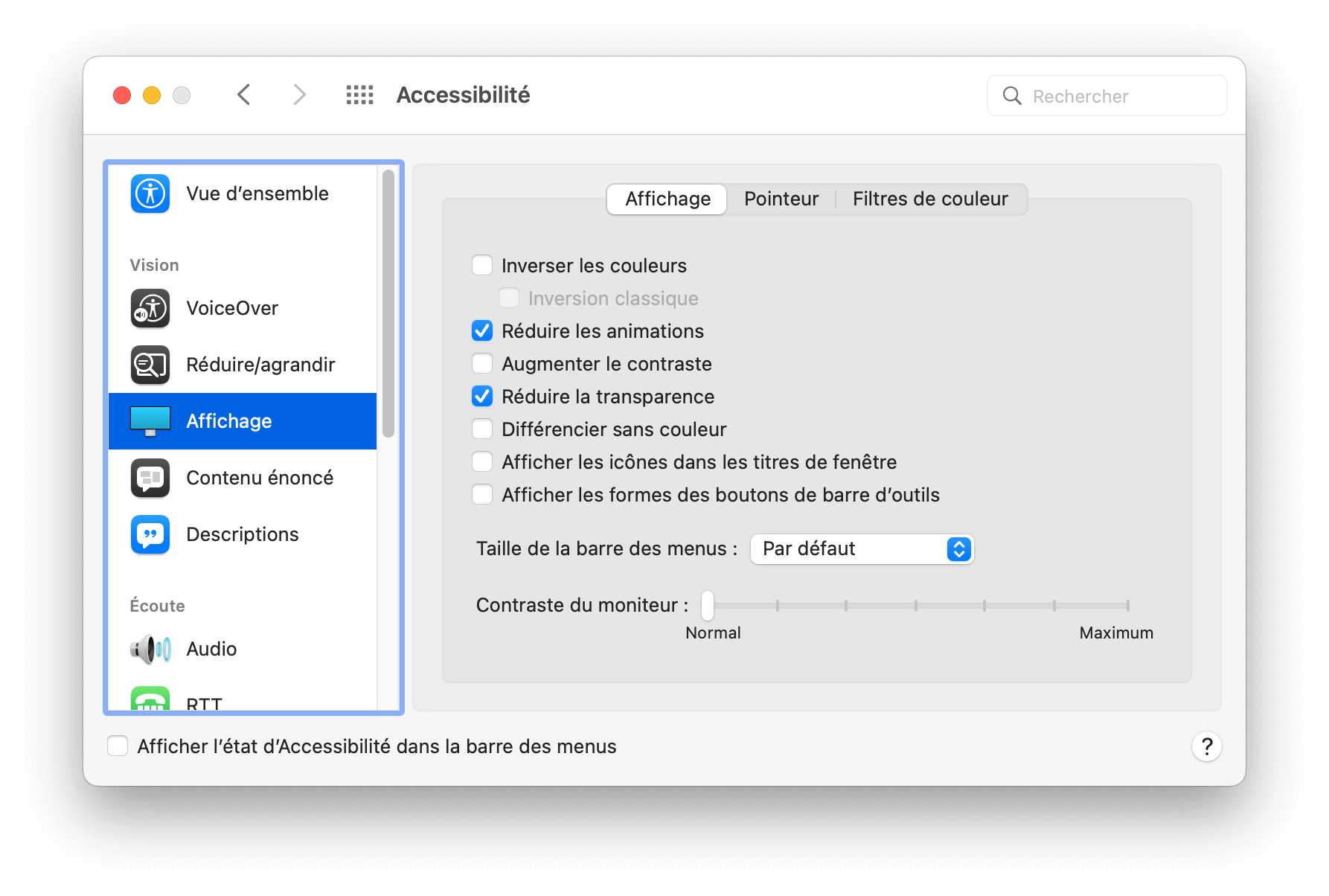Open the Taille de la barre des menus dropdown
Image resolution: width=1329 pixels, height=896 pixels.
coord(862,549)
